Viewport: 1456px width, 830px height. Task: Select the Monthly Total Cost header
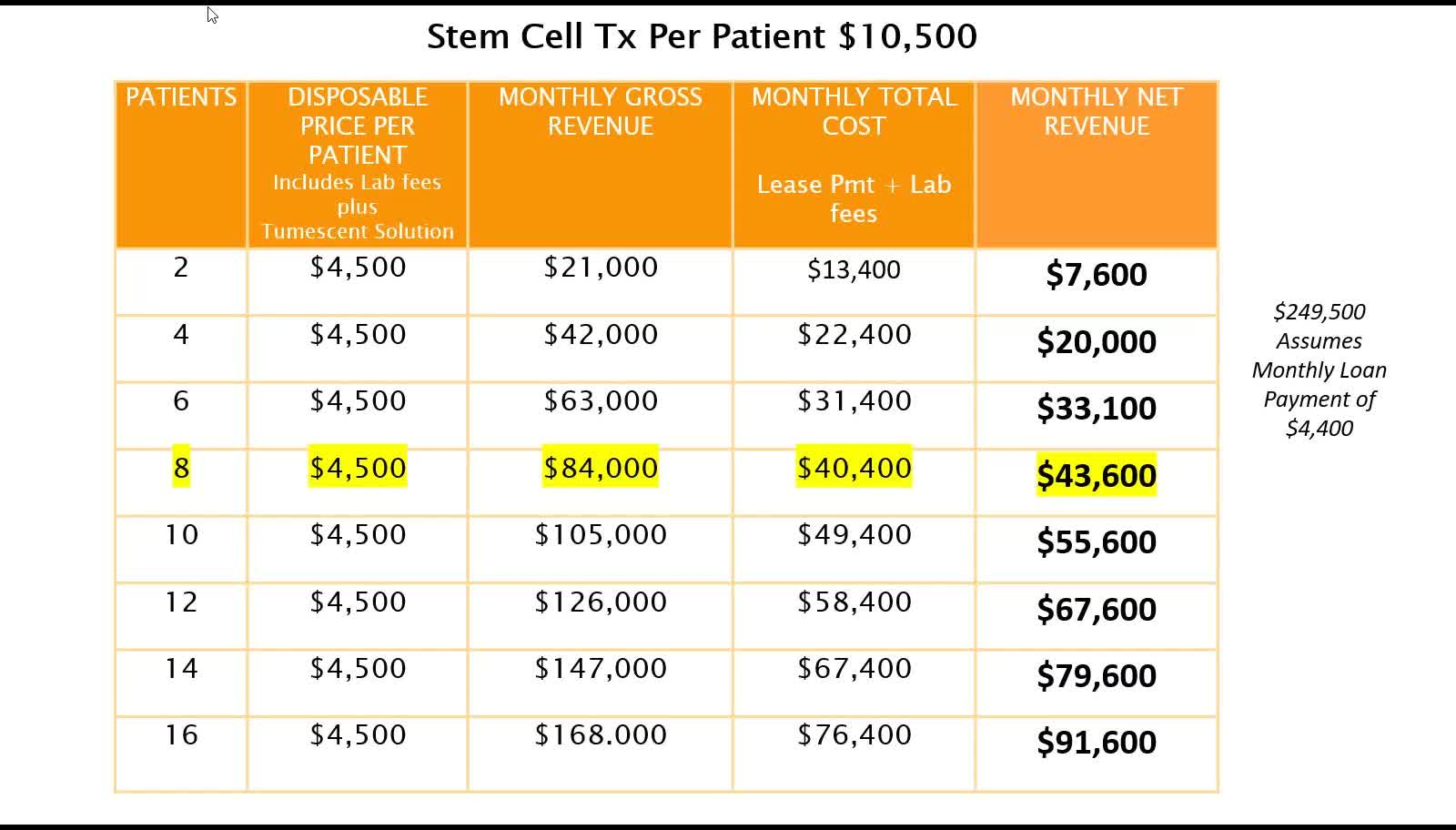pos(854,111)
